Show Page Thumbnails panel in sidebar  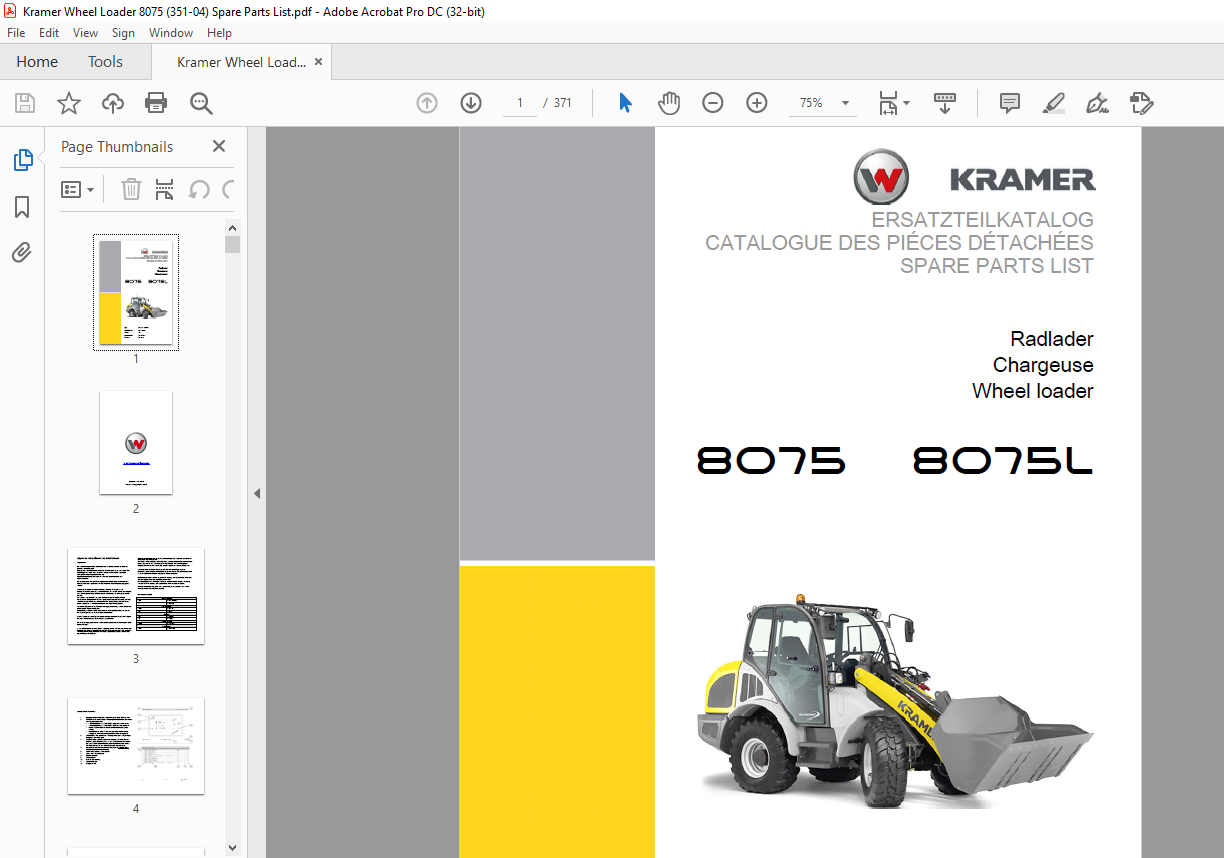(x=22, y=160)
